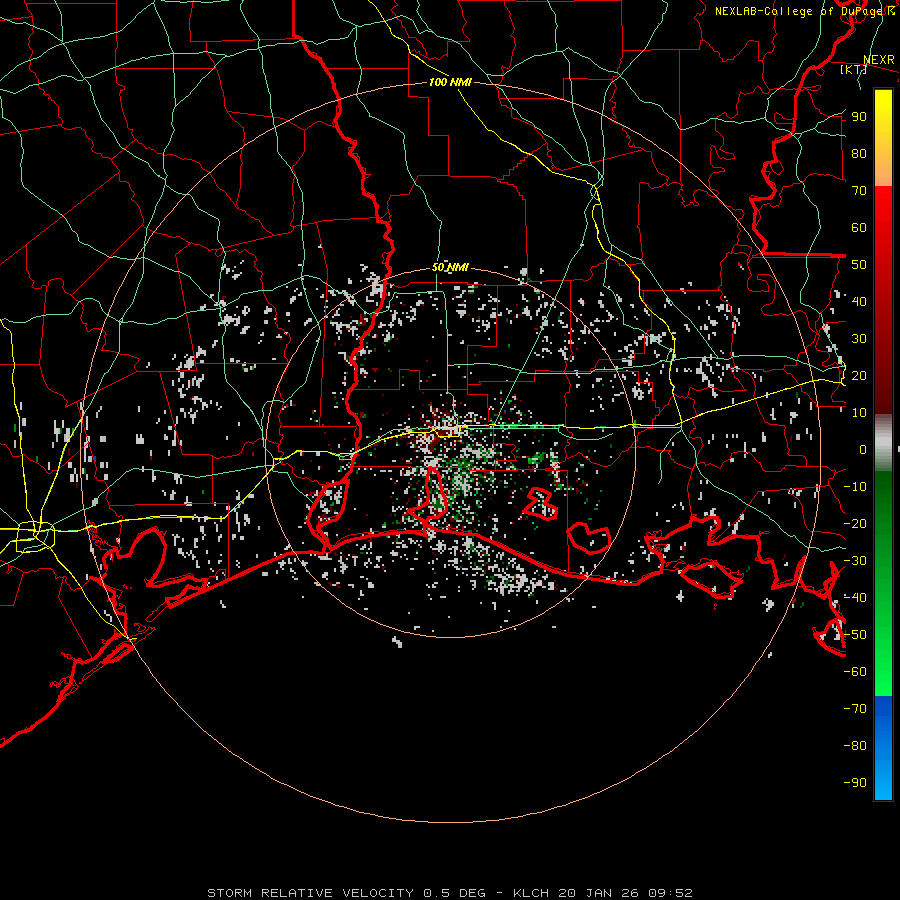
Task: Select the "-70" value on the velocity scale
Action: (x=855, y=709)
